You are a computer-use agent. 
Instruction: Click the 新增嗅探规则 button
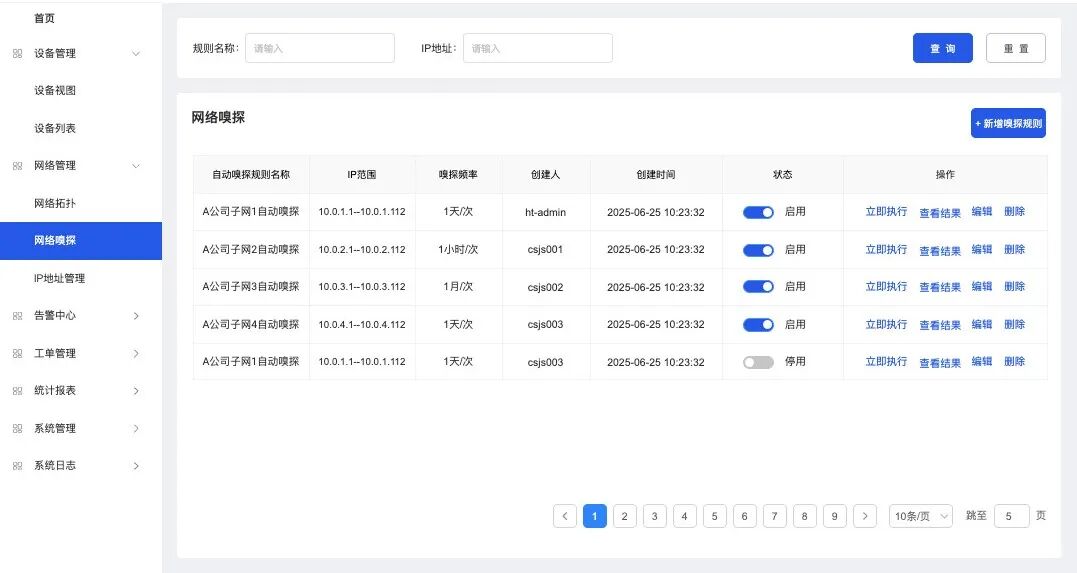coord(1008,123)
